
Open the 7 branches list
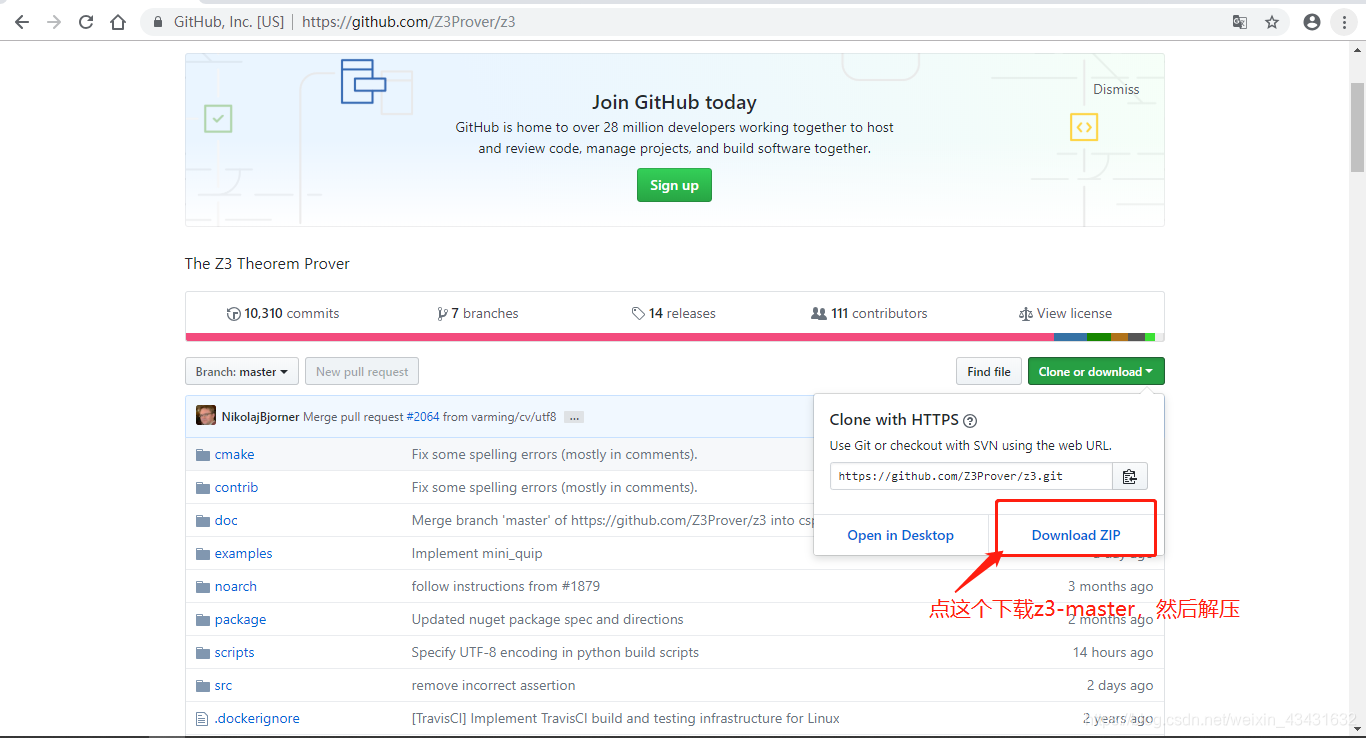click(x=478, y=313)
